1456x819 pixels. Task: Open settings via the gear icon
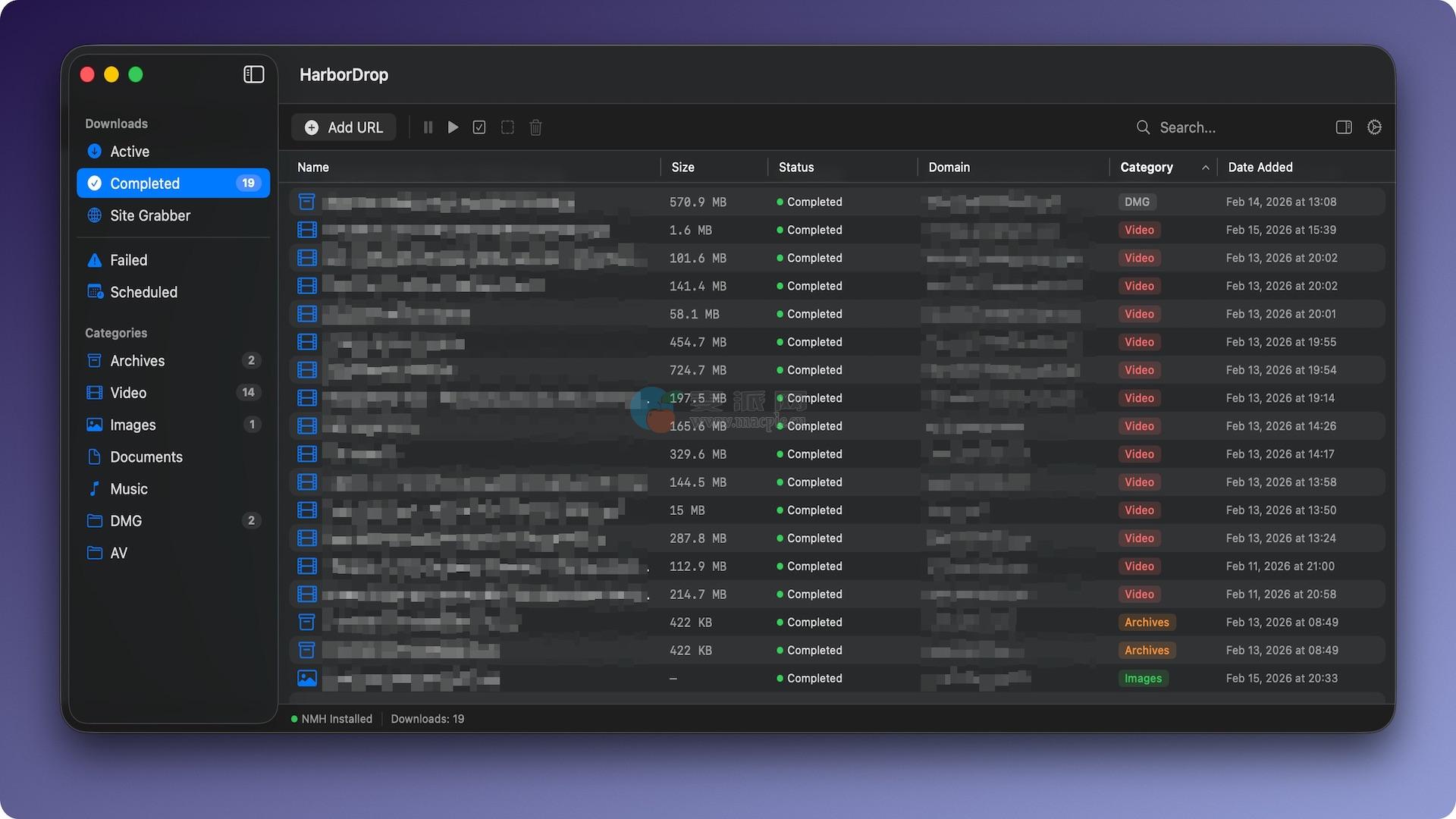(x=1374, y=127)
